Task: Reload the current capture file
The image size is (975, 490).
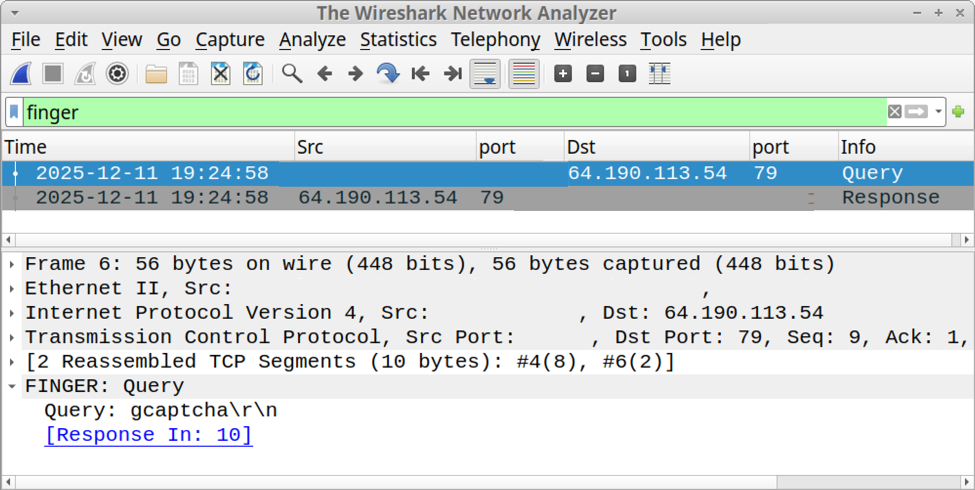Action: [253, 74]
